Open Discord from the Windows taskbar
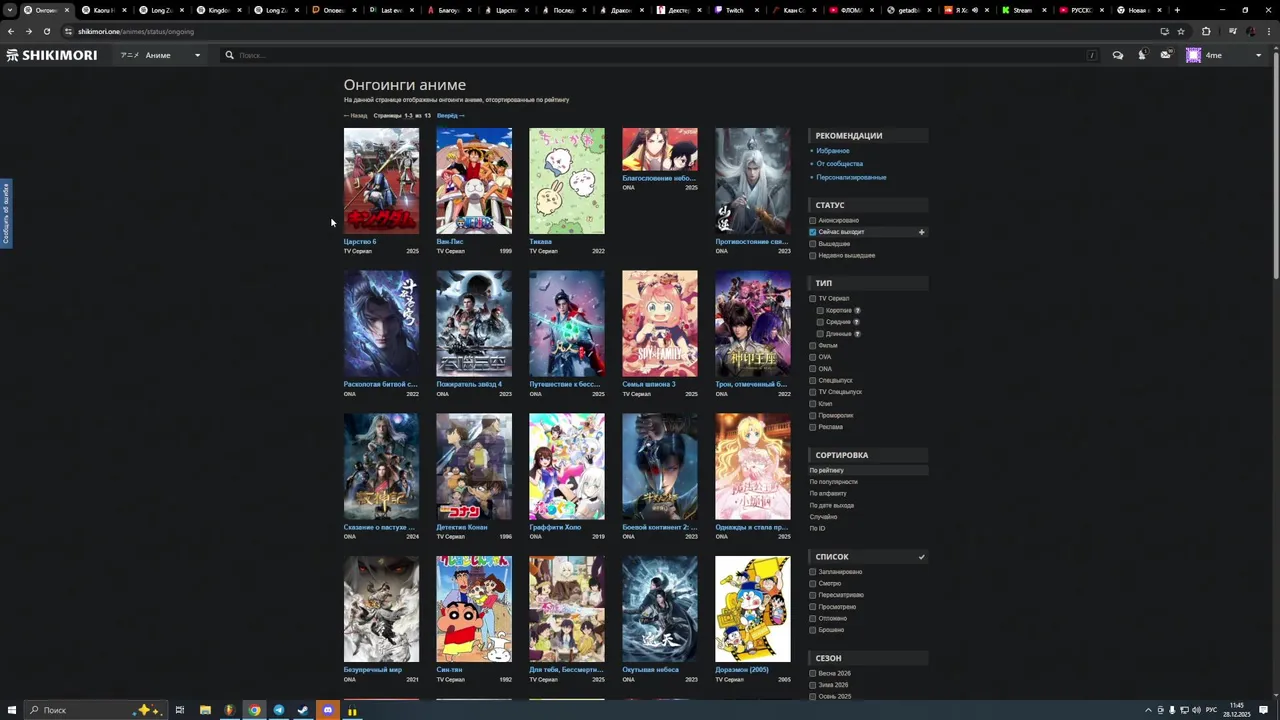 [x=328, y=710]
